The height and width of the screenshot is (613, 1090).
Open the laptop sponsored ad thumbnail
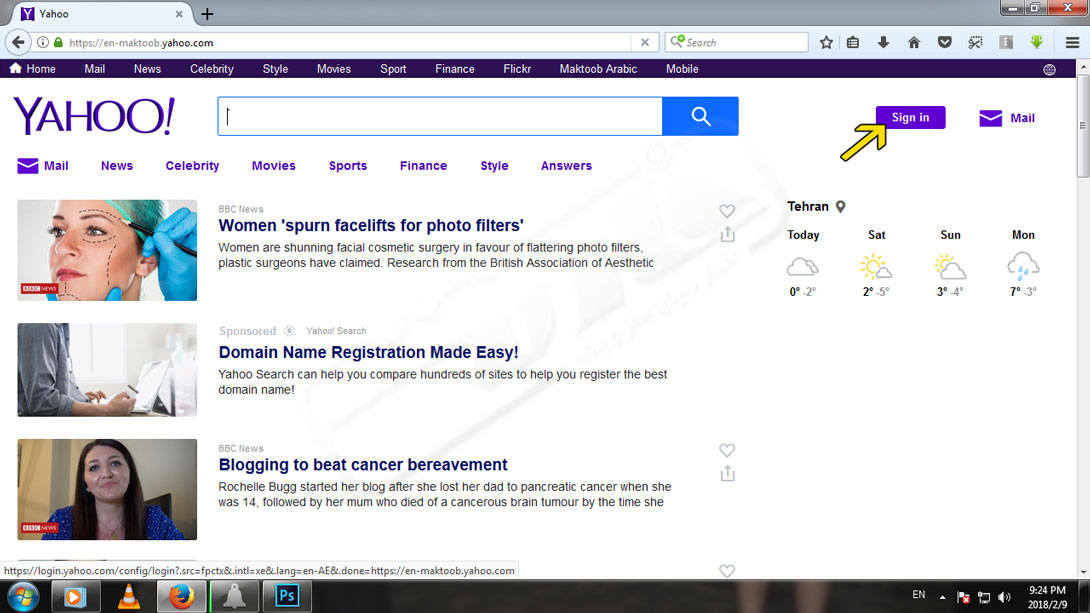tap(107, 370)
